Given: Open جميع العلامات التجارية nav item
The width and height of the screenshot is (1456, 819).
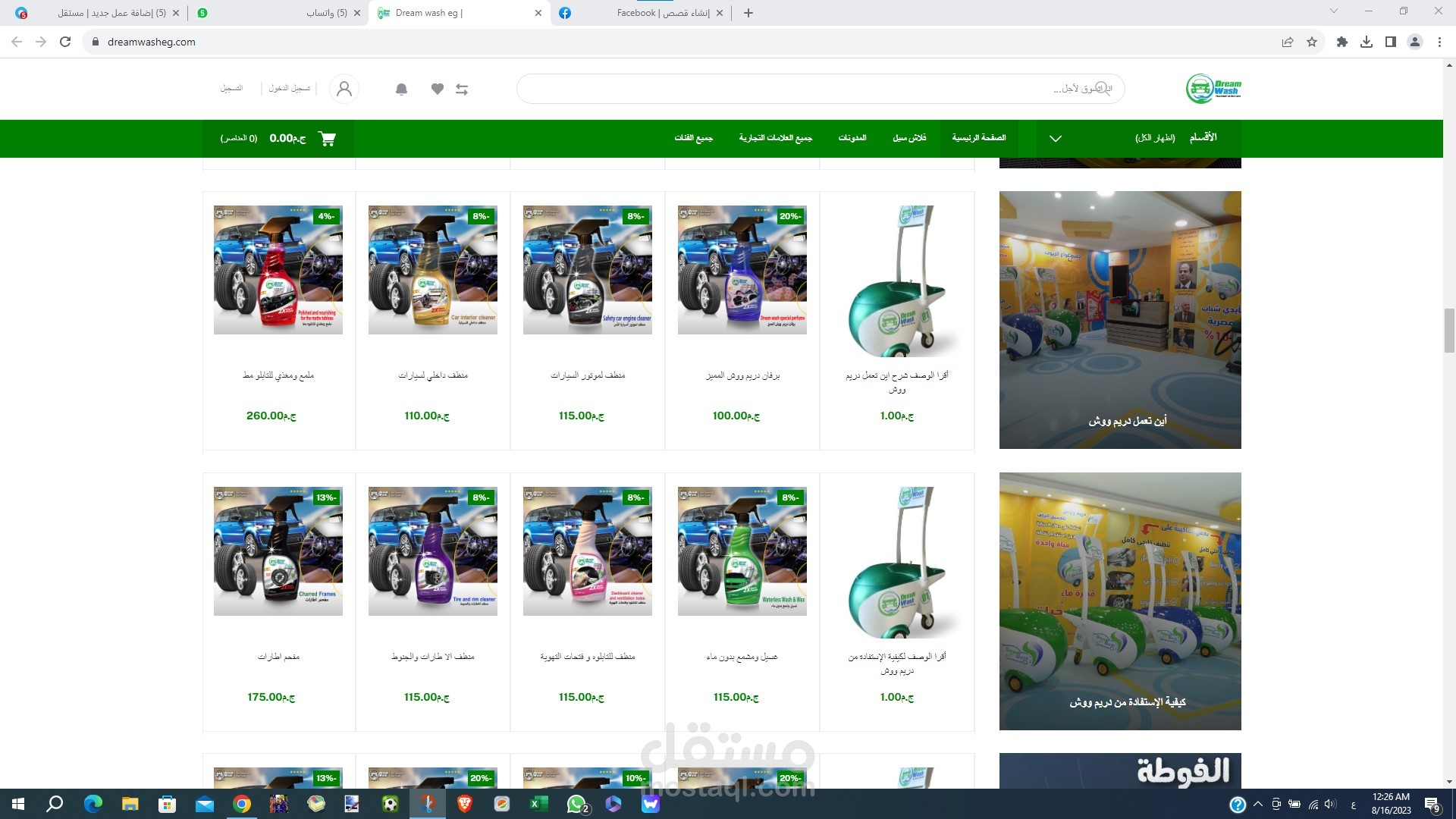Looking at the screenshot, I should (776, 138).
